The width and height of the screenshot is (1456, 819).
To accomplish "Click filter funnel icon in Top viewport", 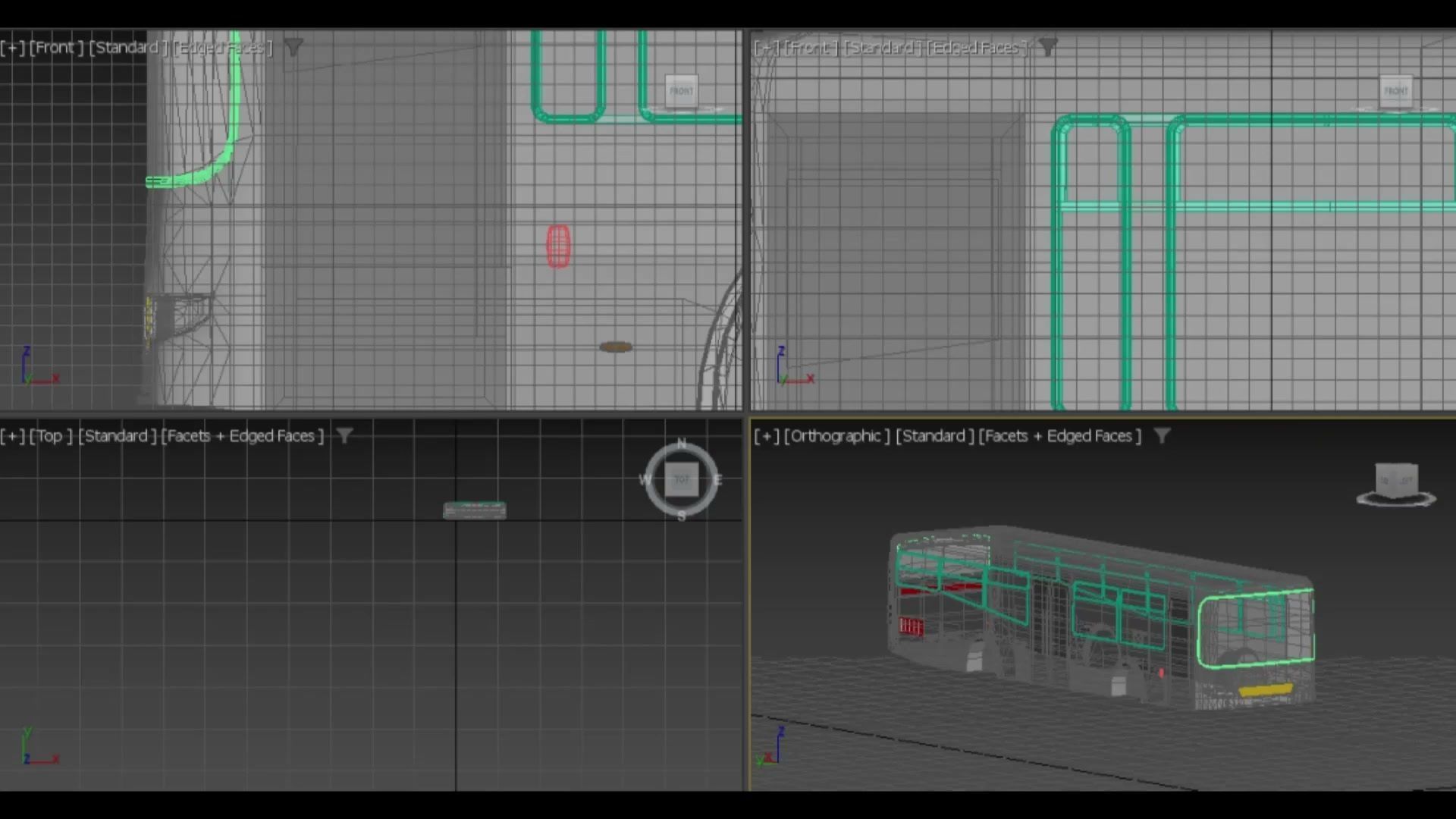I will pyautogui.click(x=344, y=436).
